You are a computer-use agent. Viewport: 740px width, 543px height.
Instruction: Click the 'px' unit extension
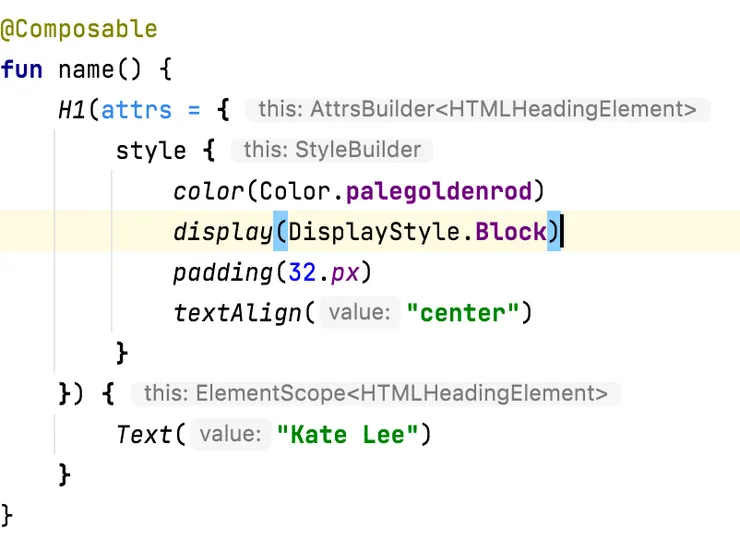pos(345,273)
